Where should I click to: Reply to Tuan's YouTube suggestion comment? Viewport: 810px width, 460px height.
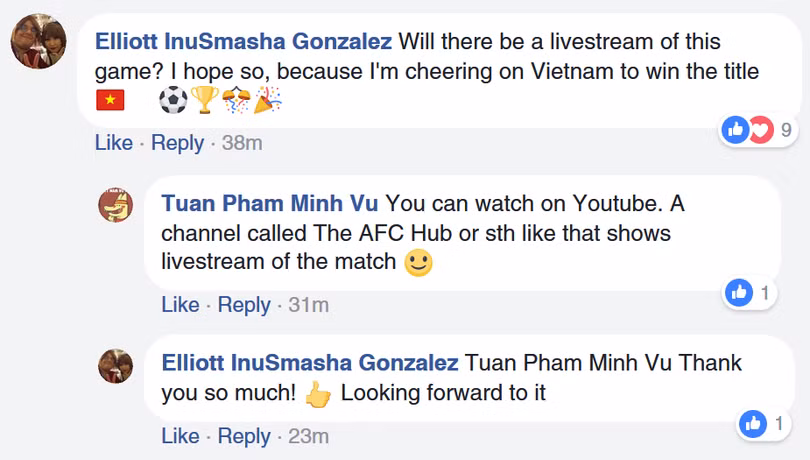(244, 305)
